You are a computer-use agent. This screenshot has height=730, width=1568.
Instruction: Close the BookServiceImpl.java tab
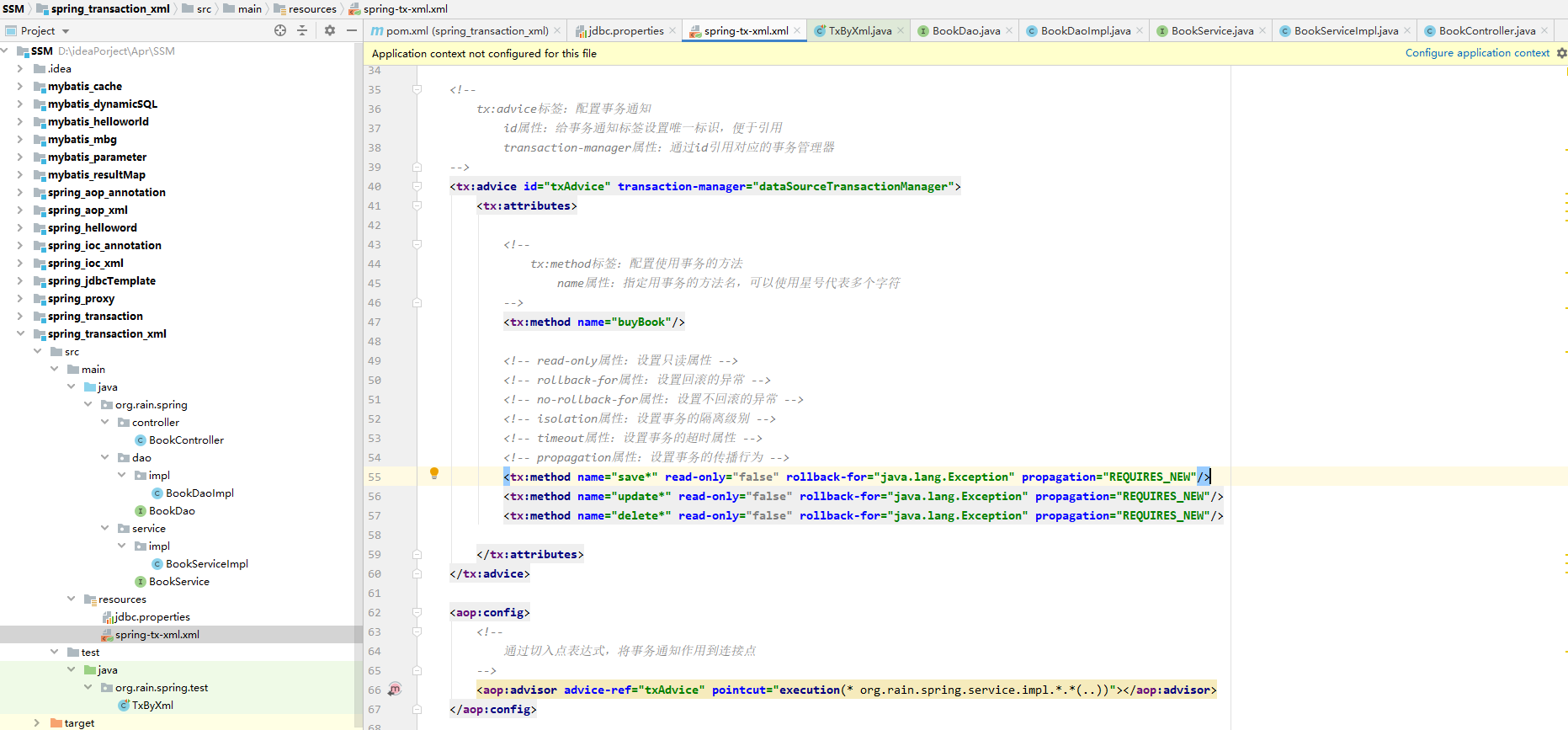click(x=1407, y=30)
